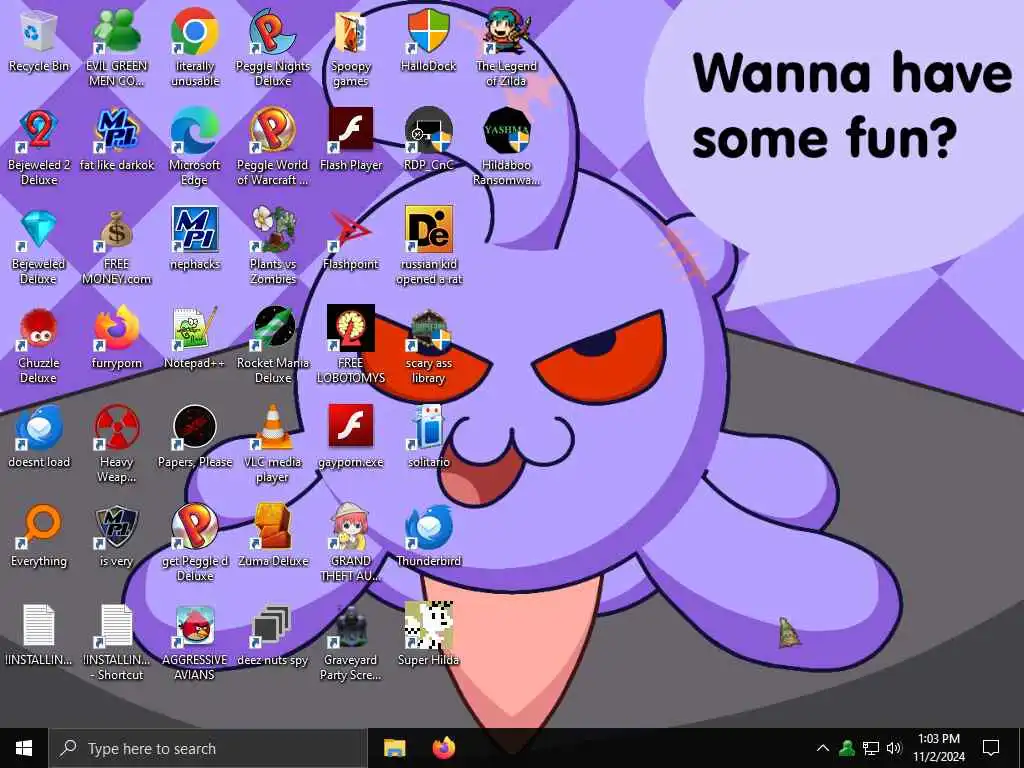Select the Papers, Please icon
This screenshot has height=768, width=1024.
[195, 428]
